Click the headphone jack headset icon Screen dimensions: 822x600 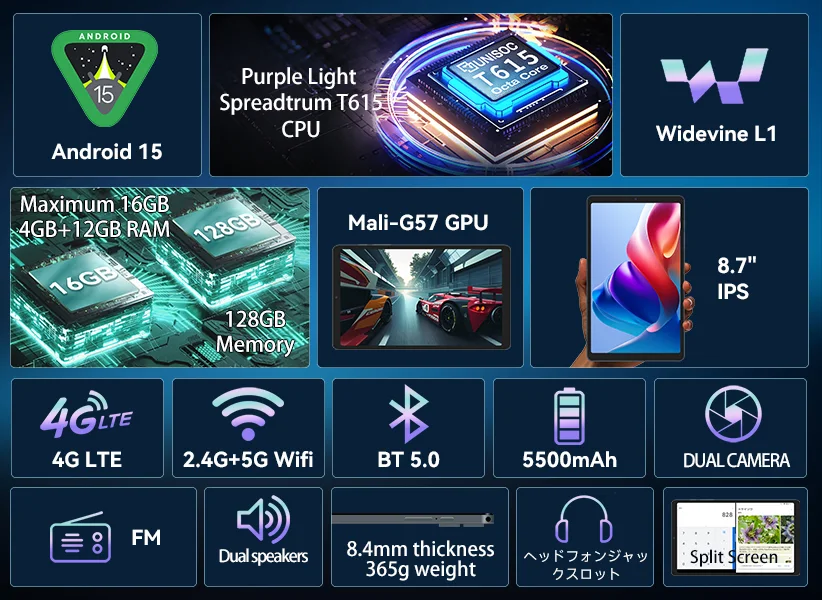pos(585,519)
